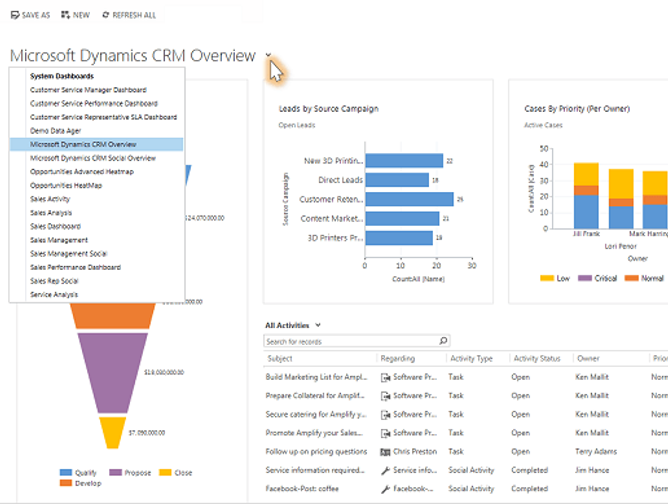Collapse the dashboard selector chevron next to title

tap(268, 56)
